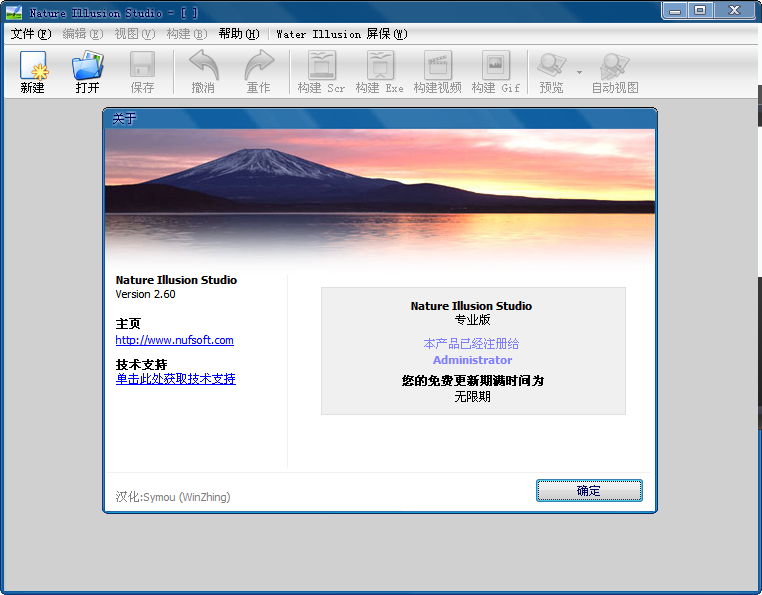This screenshot has height=595, width=762.
Task: Minimize the Nature Illusion Studio window
Action: click(x=675, y=10)
